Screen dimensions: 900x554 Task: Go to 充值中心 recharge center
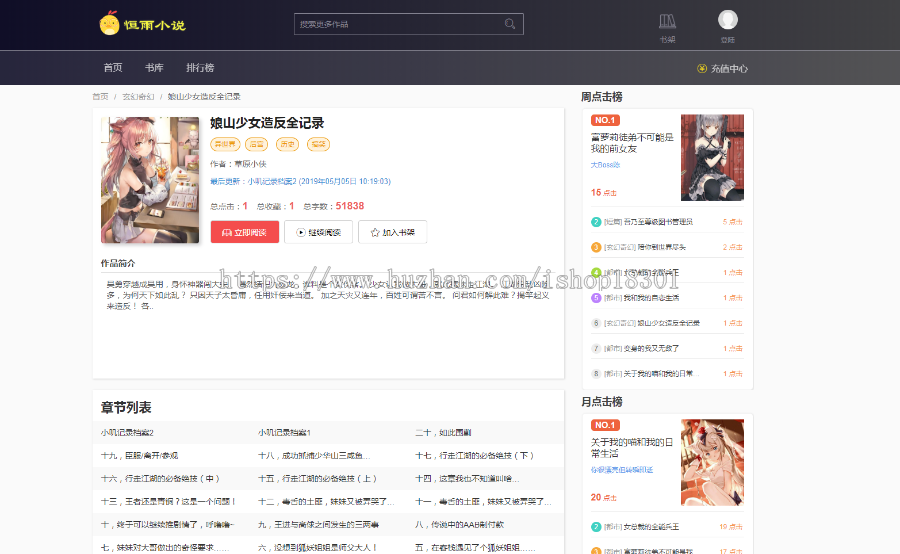tap(729, 68)
